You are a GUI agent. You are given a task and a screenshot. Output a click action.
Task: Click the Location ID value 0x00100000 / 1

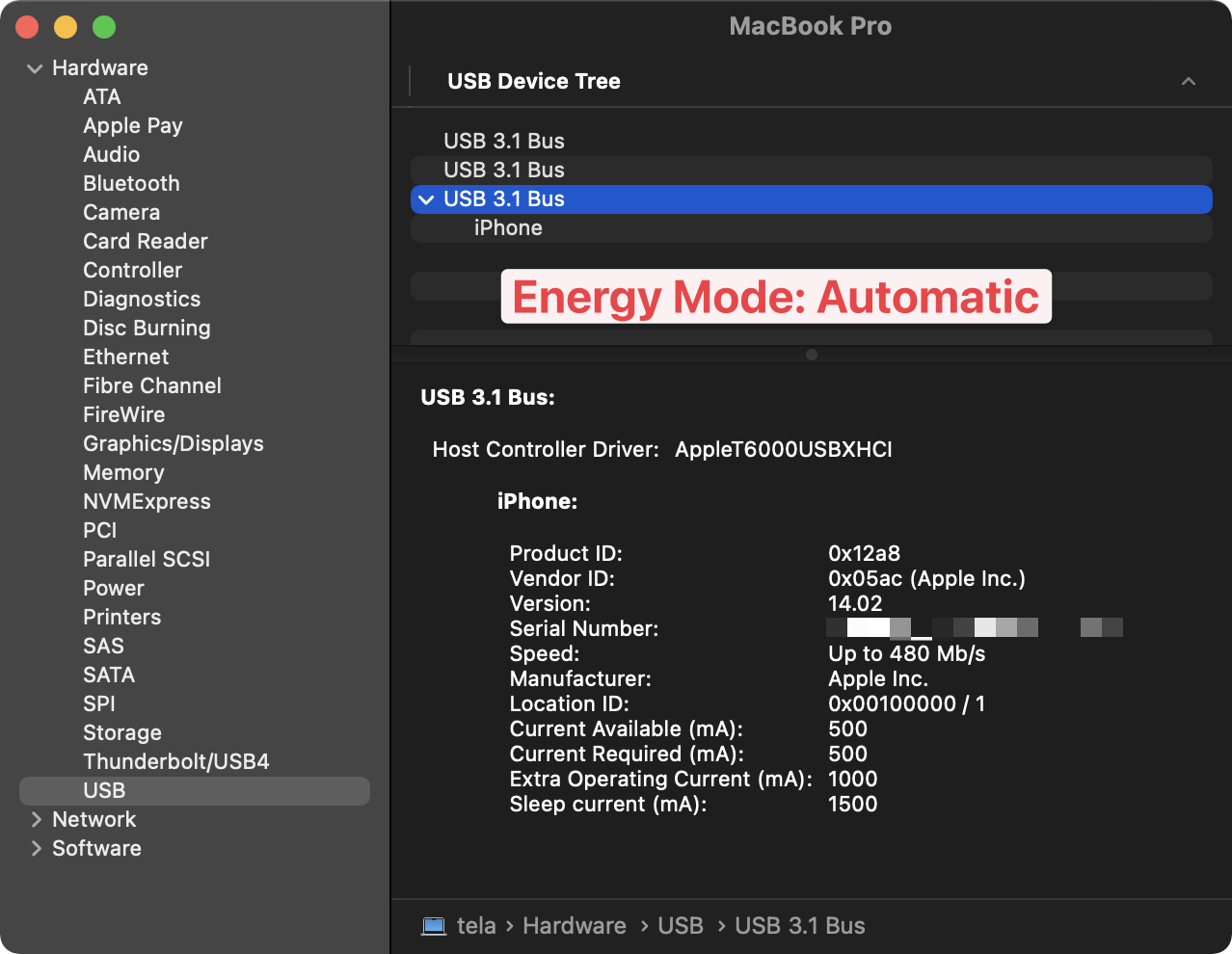point(907,704)
